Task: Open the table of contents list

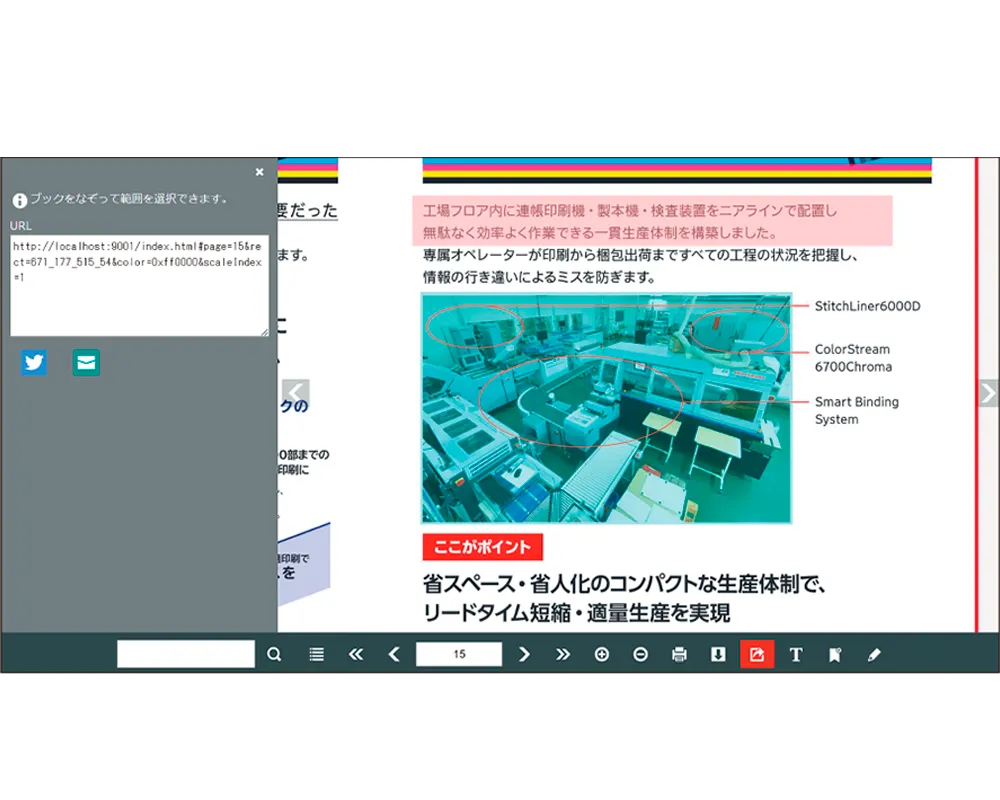Action: pos(317,655)
